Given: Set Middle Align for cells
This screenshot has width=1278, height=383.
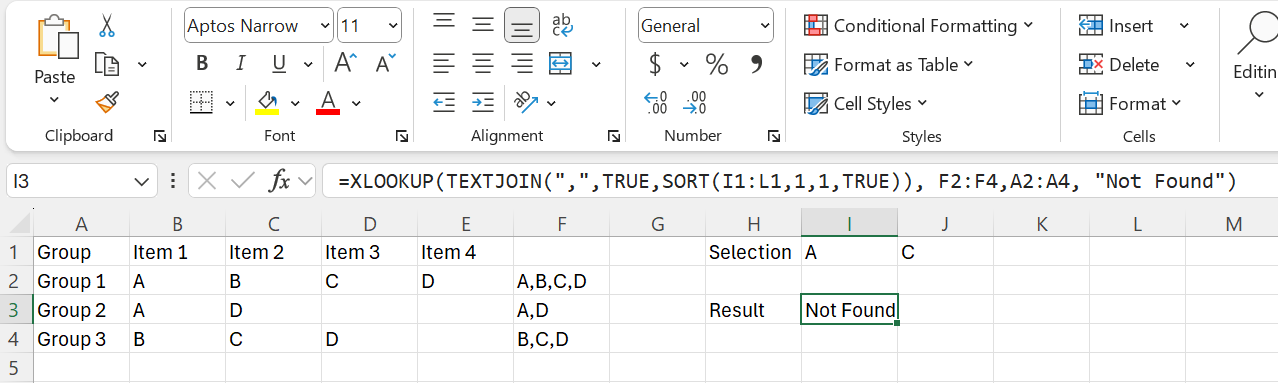Looking at the screenshot, I should click(x=483, y=25).
